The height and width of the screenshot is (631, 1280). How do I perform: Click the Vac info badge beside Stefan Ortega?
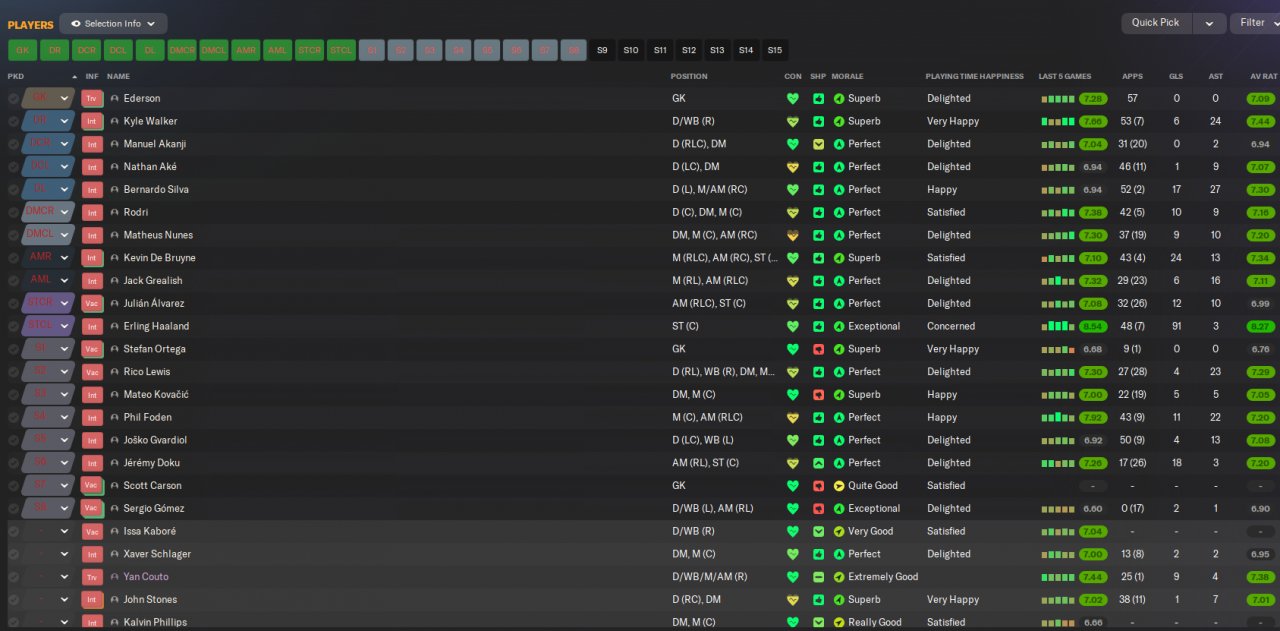[x=92, y=349]
